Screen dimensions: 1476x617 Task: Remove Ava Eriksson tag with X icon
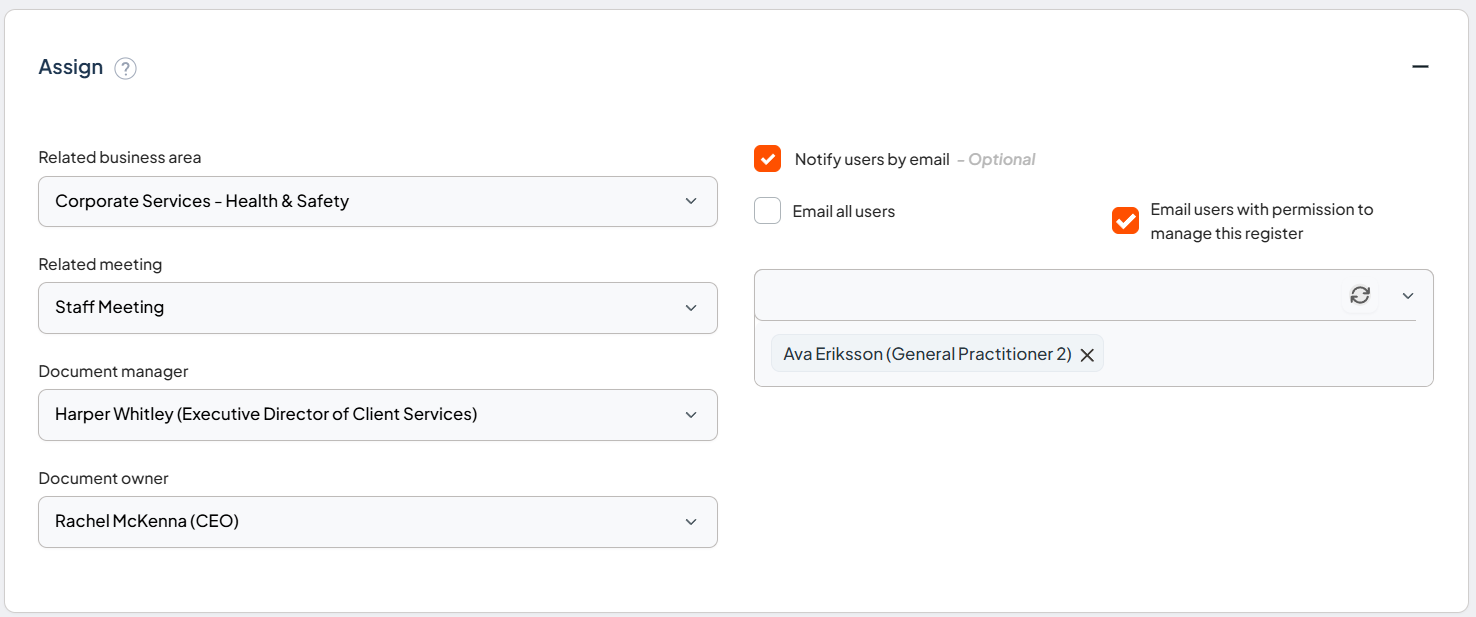(1087, 355)
